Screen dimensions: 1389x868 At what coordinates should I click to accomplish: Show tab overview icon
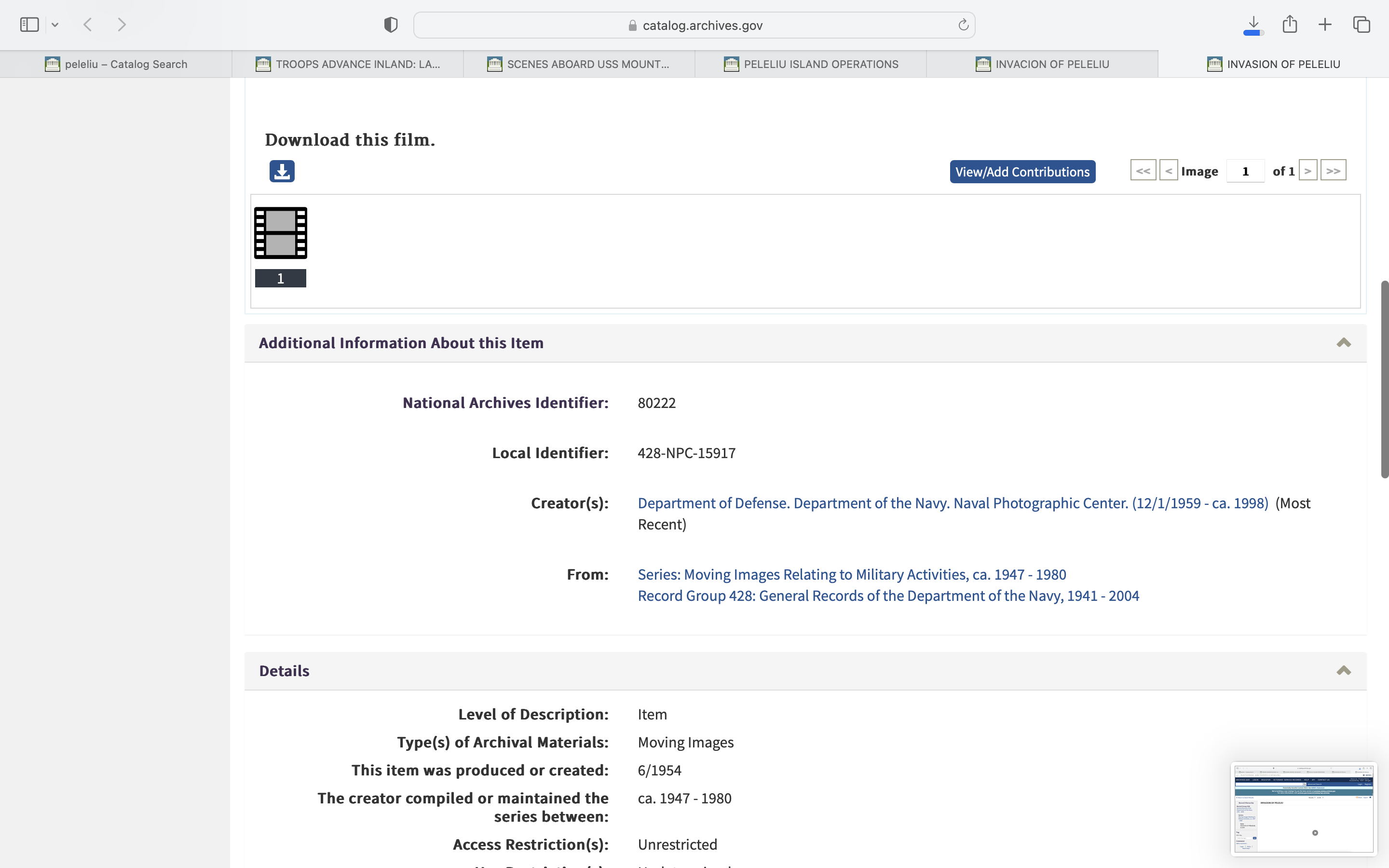[1362, 25]
